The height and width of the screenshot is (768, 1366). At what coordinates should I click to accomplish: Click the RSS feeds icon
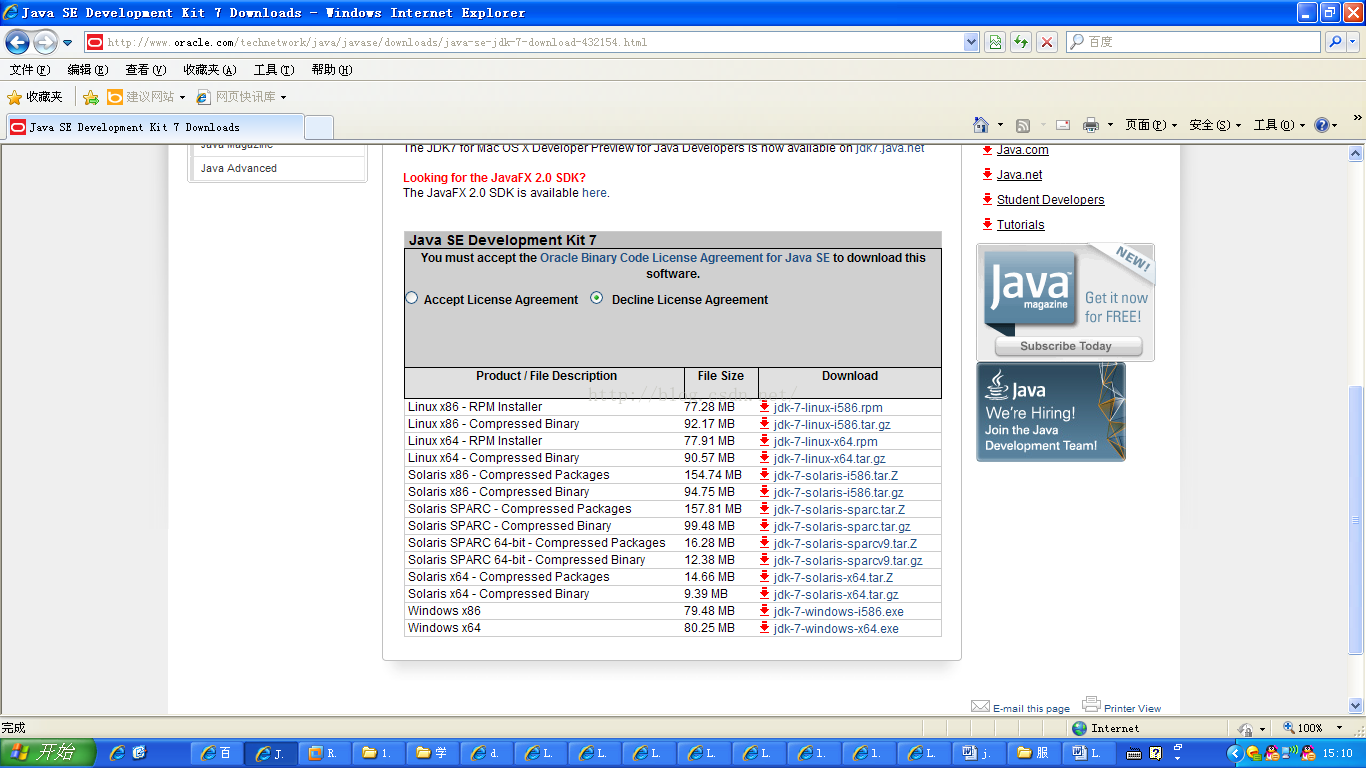[1023, 125]
